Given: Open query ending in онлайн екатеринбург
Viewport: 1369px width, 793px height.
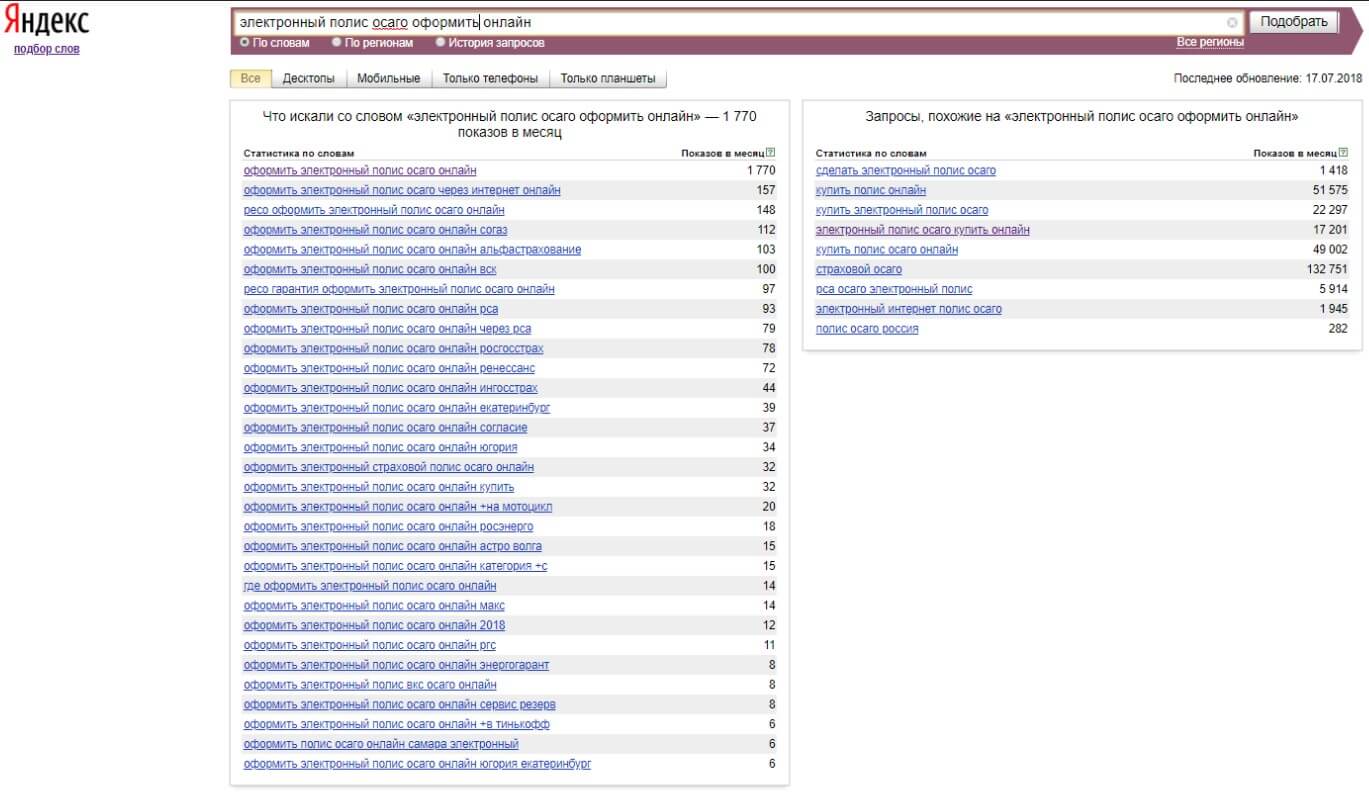Looking at the screenshot, I should 397,407.
